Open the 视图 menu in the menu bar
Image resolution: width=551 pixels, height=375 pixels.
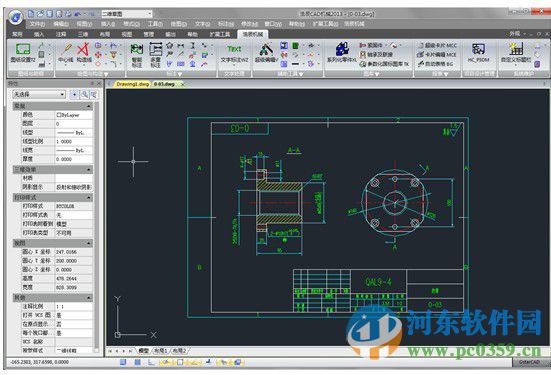coord(84,24)
